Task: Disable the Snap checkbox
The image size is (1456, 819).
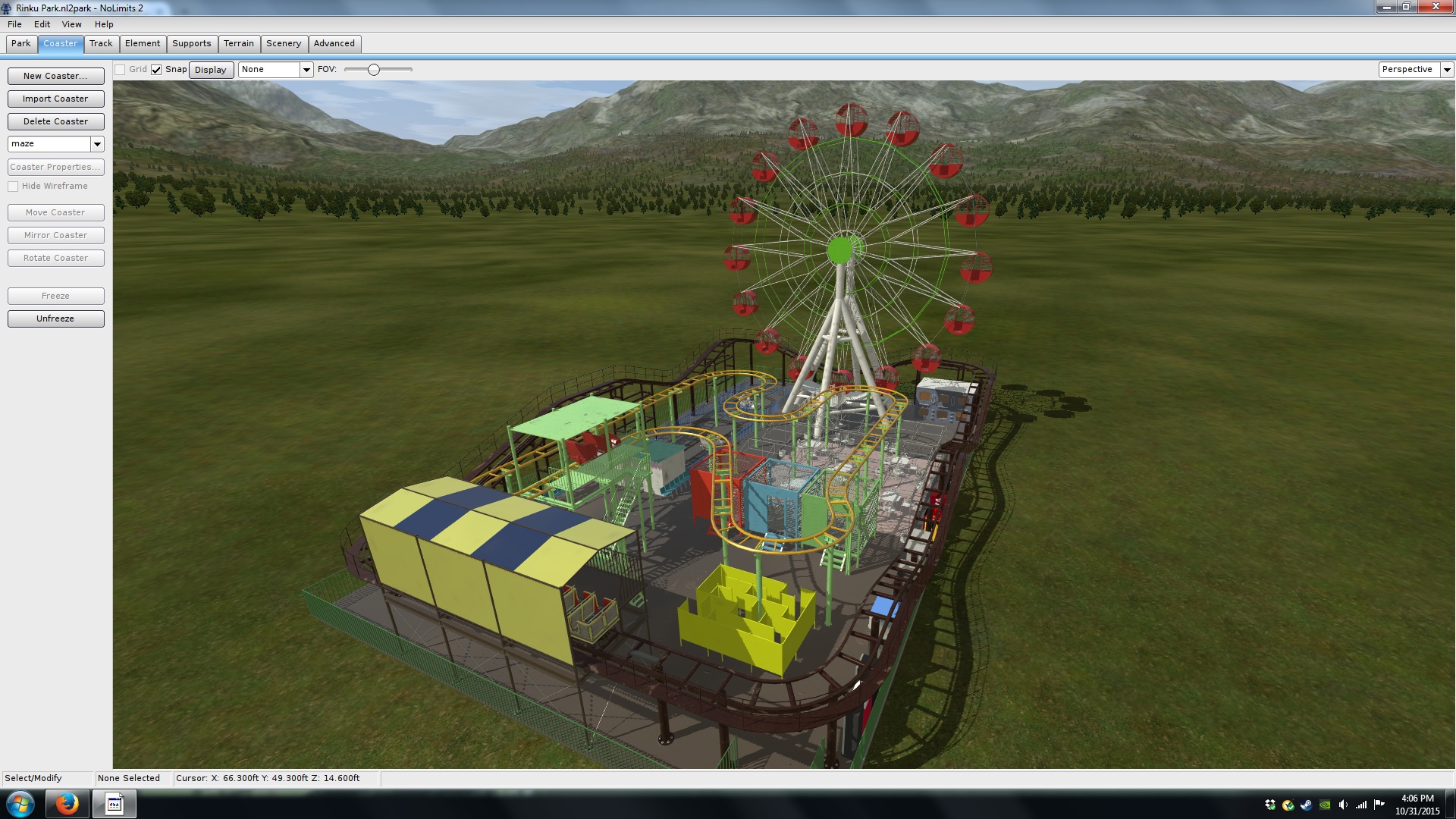Action: (x=156, y=70)
